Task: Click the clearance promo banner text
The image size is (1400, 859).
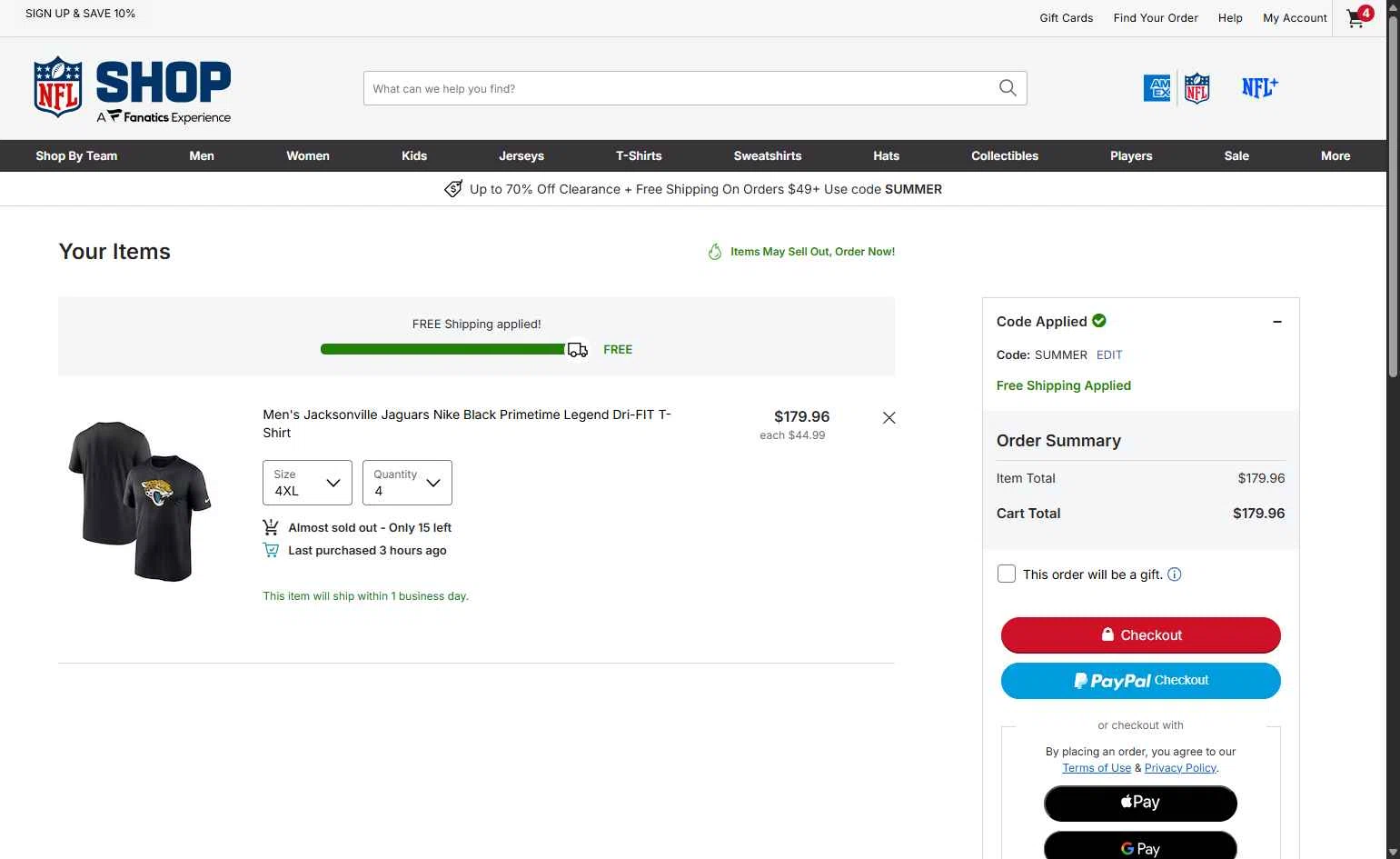Action: pyautogui.click(x=706, y=189)
